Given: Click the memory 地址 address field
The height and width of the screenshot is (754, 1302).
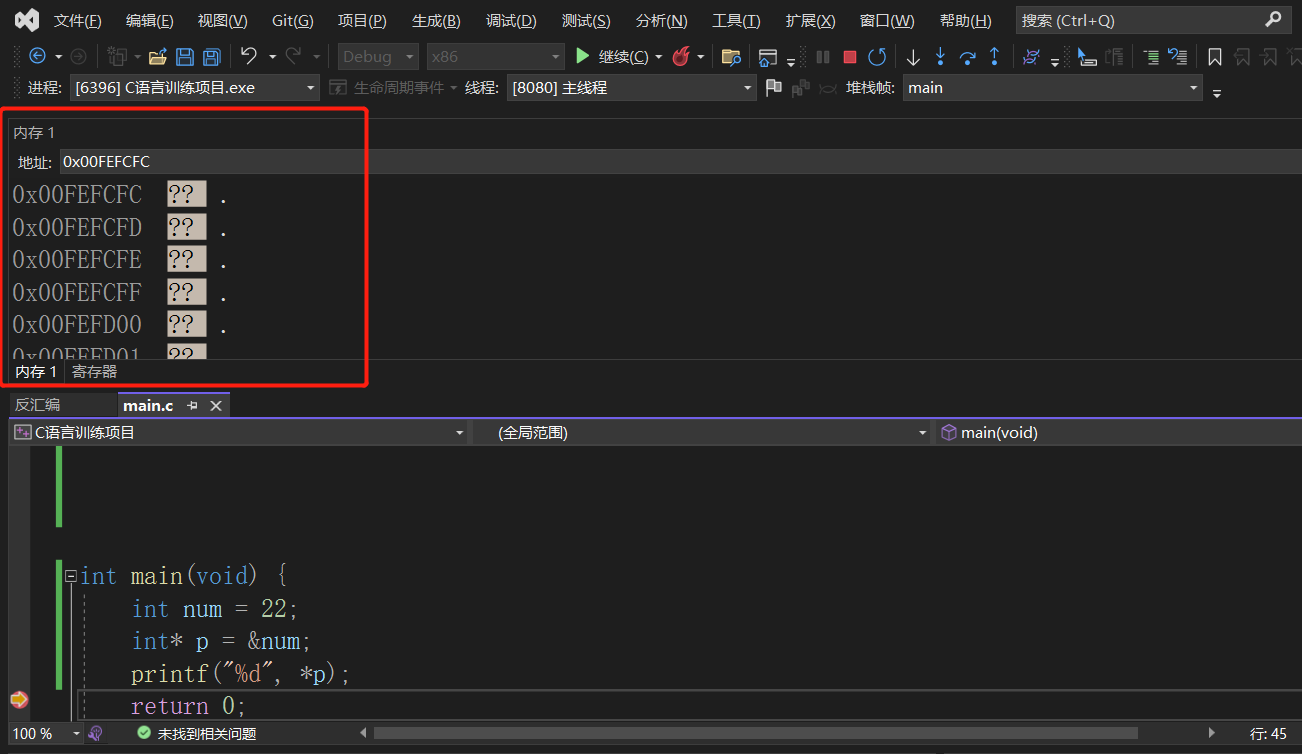Looking at the screenshot, I should pos(680,161).
